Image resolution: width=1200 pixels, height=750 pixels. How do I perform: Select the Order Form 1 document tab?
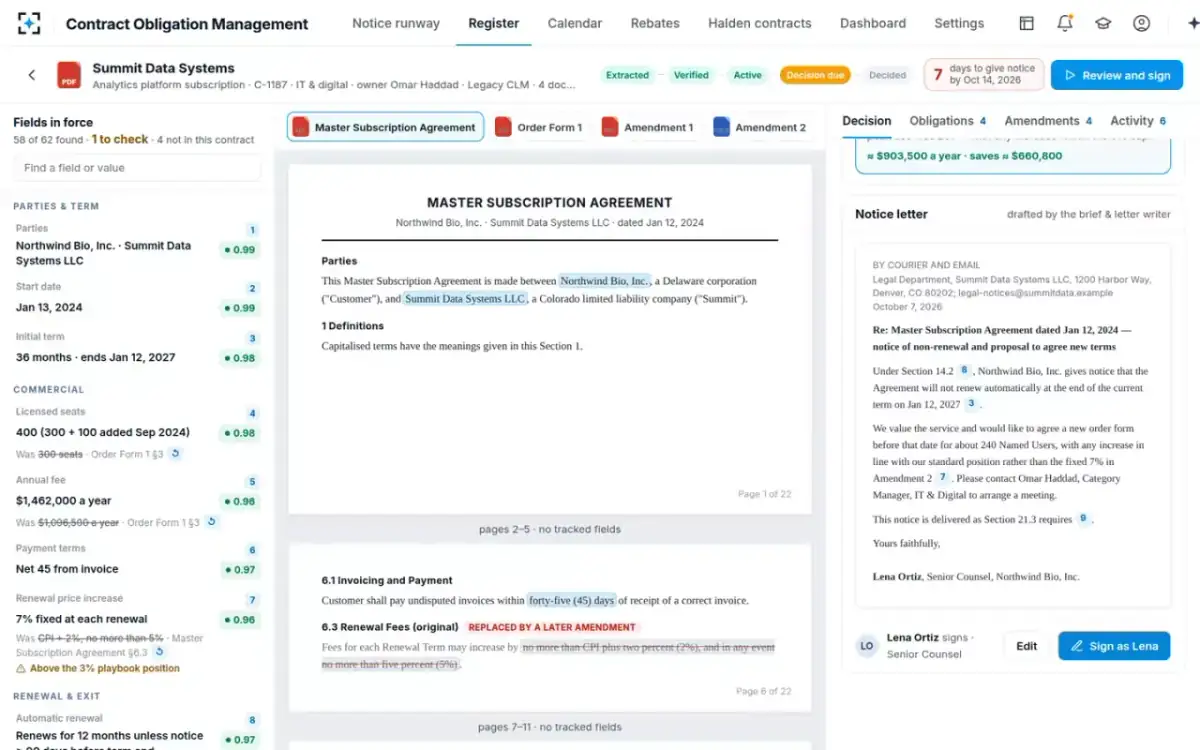538,127
